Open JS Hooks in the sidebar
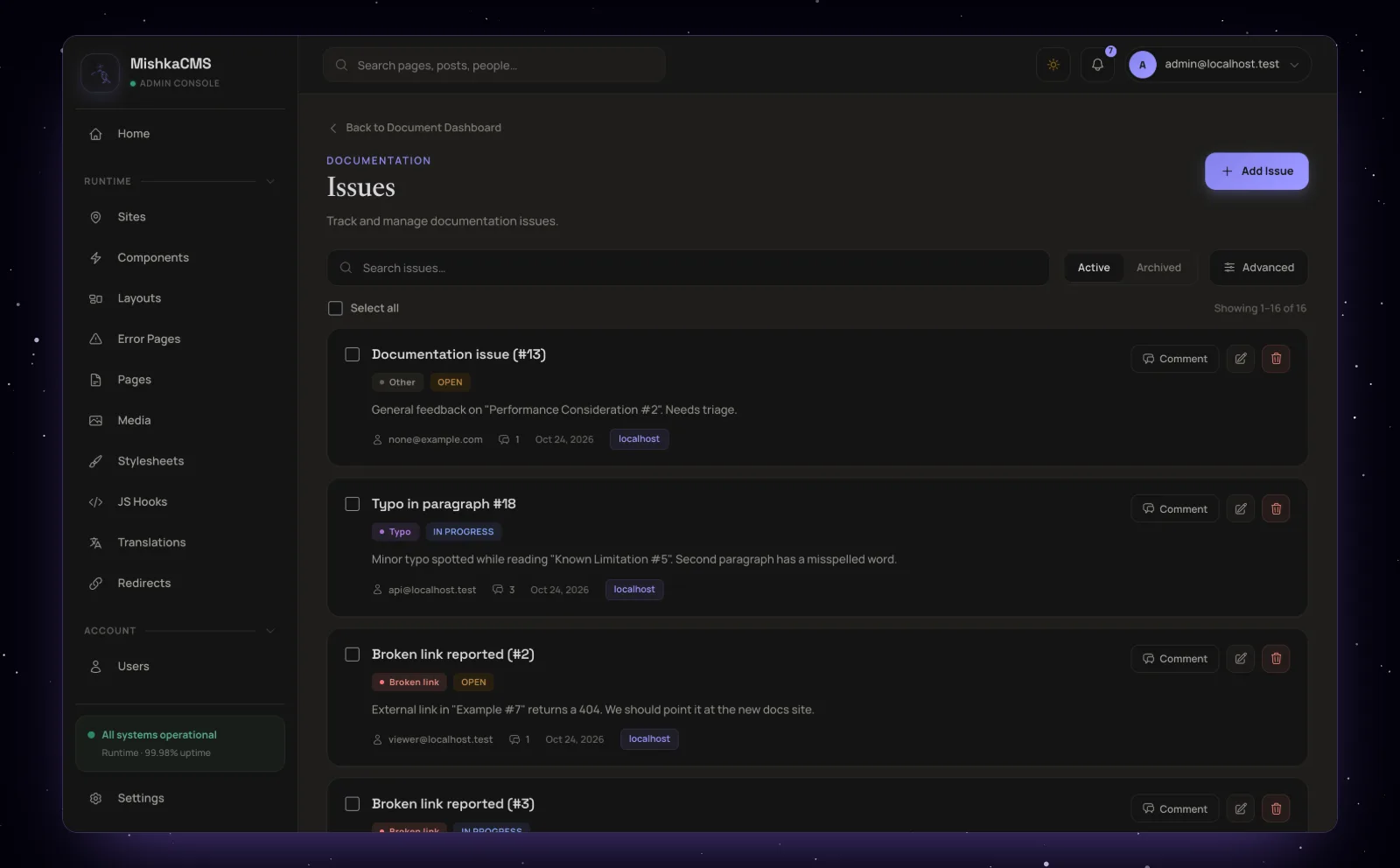This screenshot has height=868, width=1400. pyautogui.click(x=180, y=501)
